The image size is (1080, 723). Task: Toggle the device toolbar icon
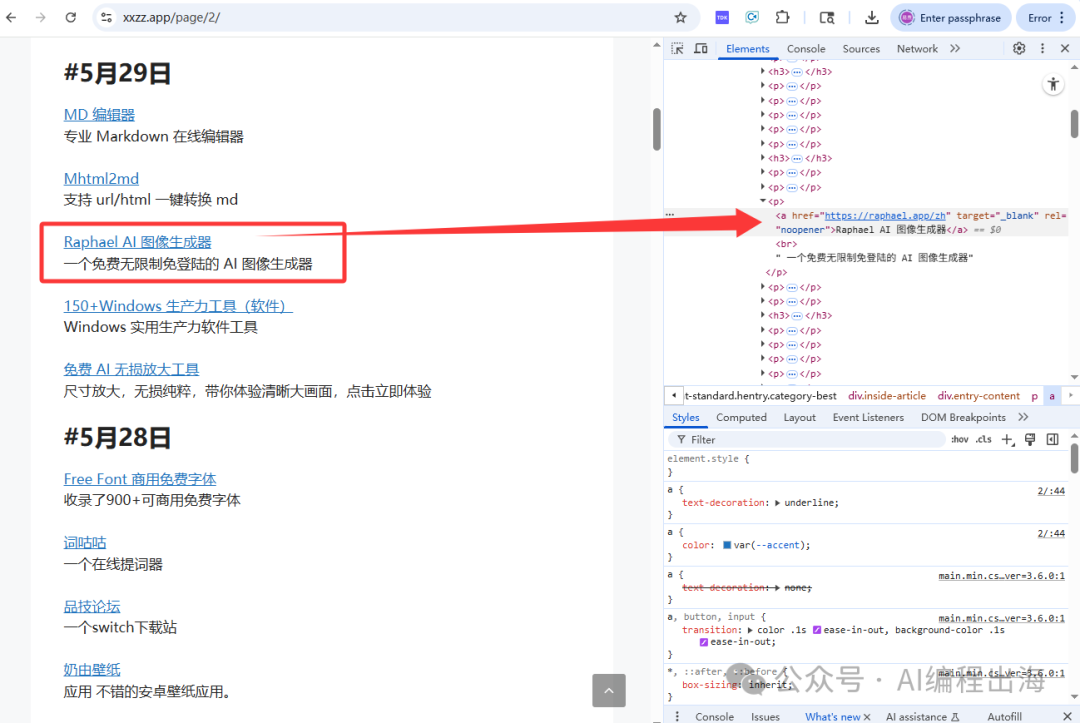click(700, 48)
